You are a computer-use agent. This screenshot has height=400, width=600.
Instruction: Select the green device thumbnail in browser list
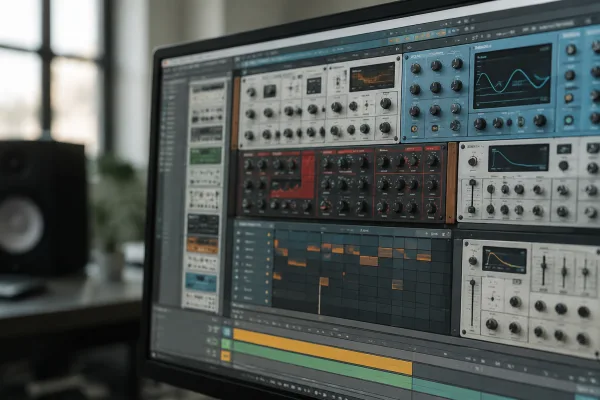coord(205,156)
